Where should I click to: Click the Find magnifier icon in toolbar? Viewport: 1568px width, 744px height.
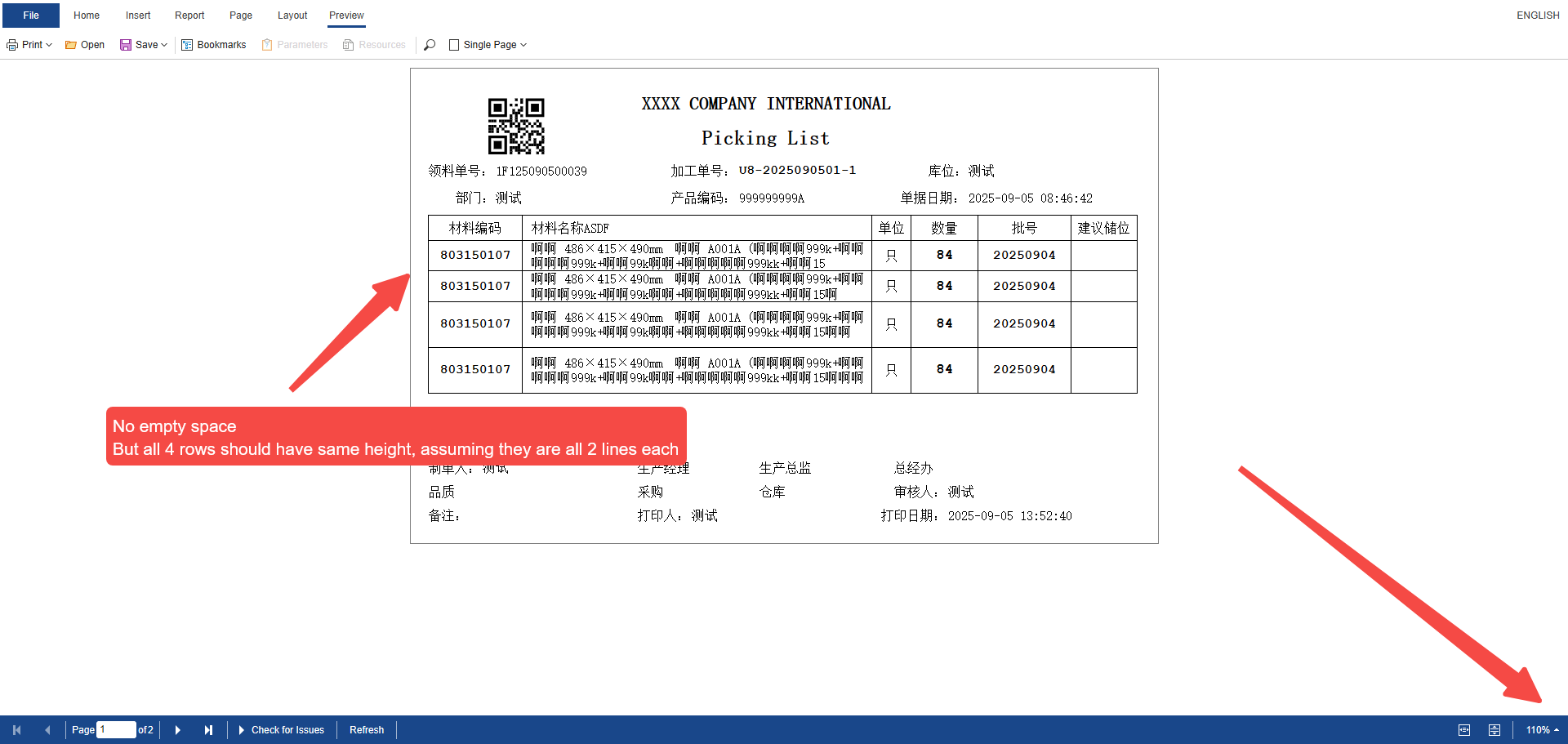pyautogui.click(x=430, y=45)
